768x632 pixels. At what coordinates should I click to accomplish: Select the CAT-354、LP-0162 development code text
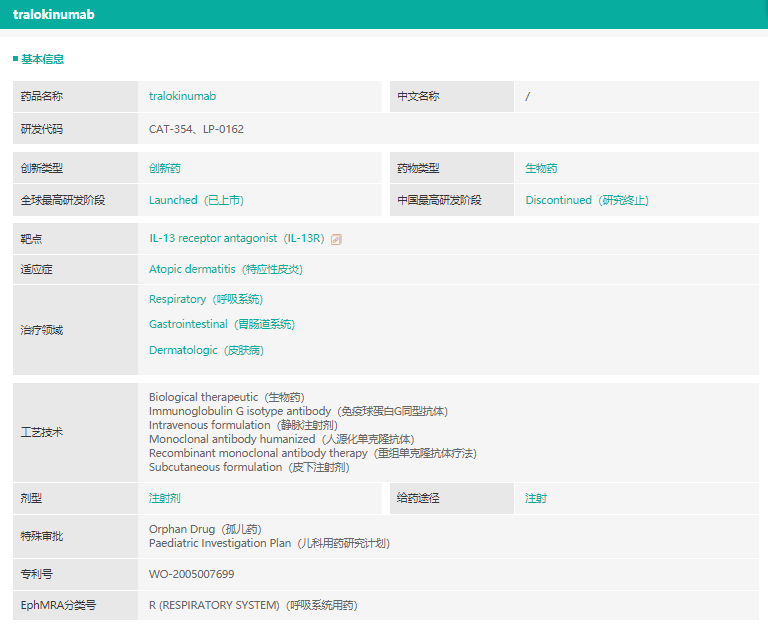(196, 129)
